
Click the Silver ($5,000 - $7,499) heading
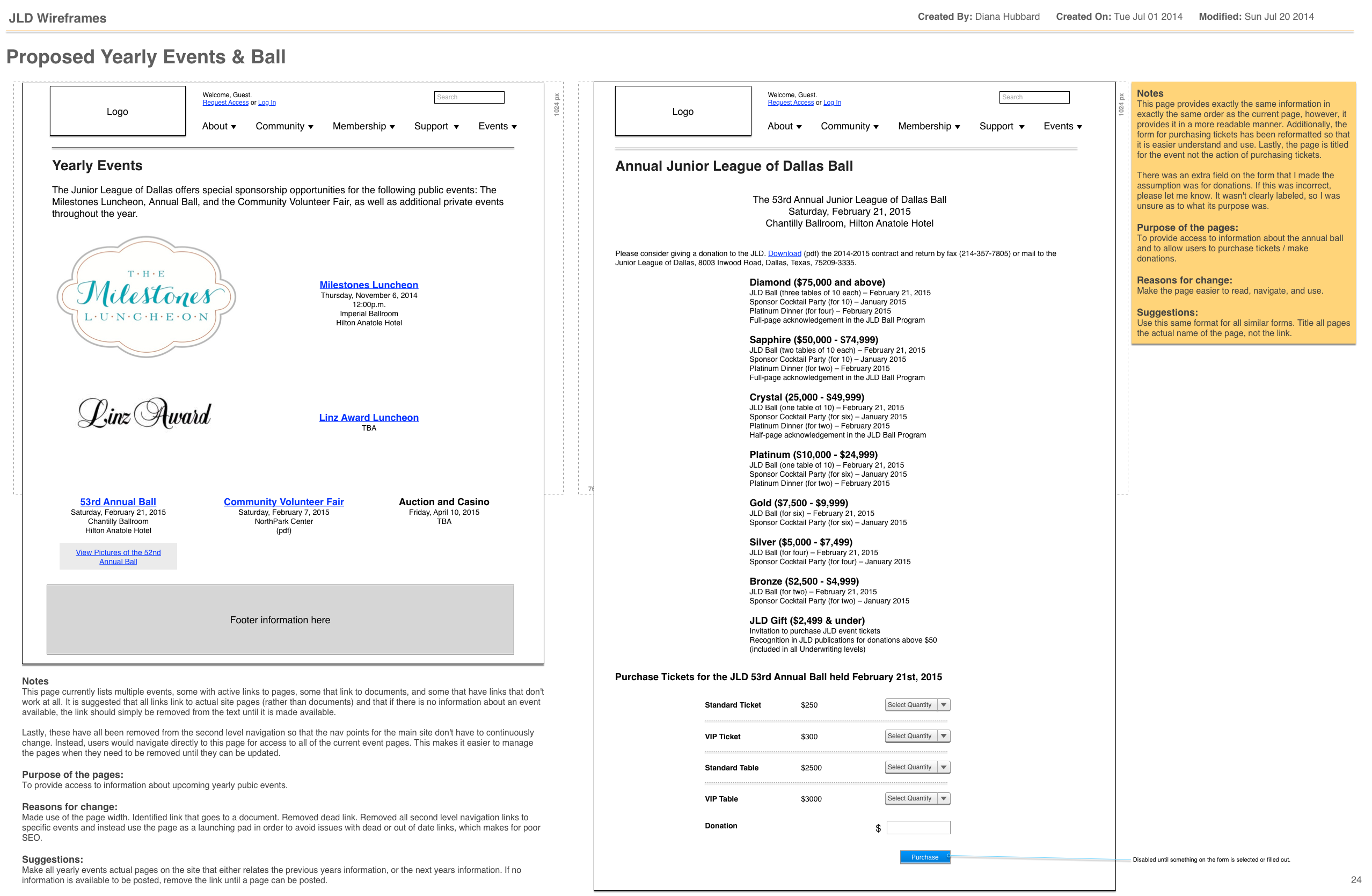(x=801, y=543)
